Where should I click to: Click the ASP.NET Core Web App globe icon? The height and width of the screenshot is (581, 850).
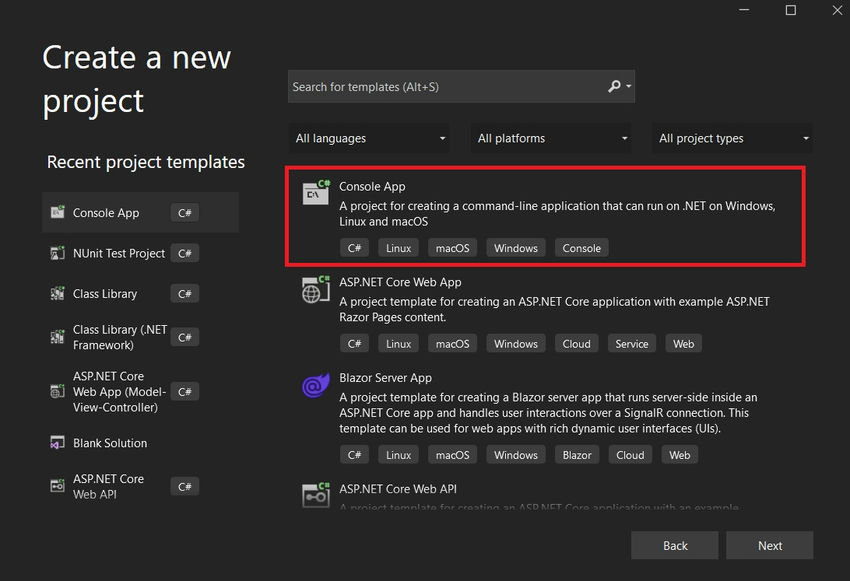point(315,289)
